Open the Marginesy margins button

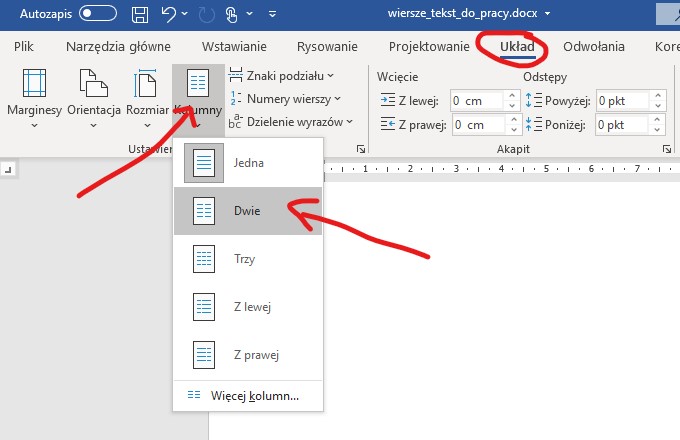point(35,97)
